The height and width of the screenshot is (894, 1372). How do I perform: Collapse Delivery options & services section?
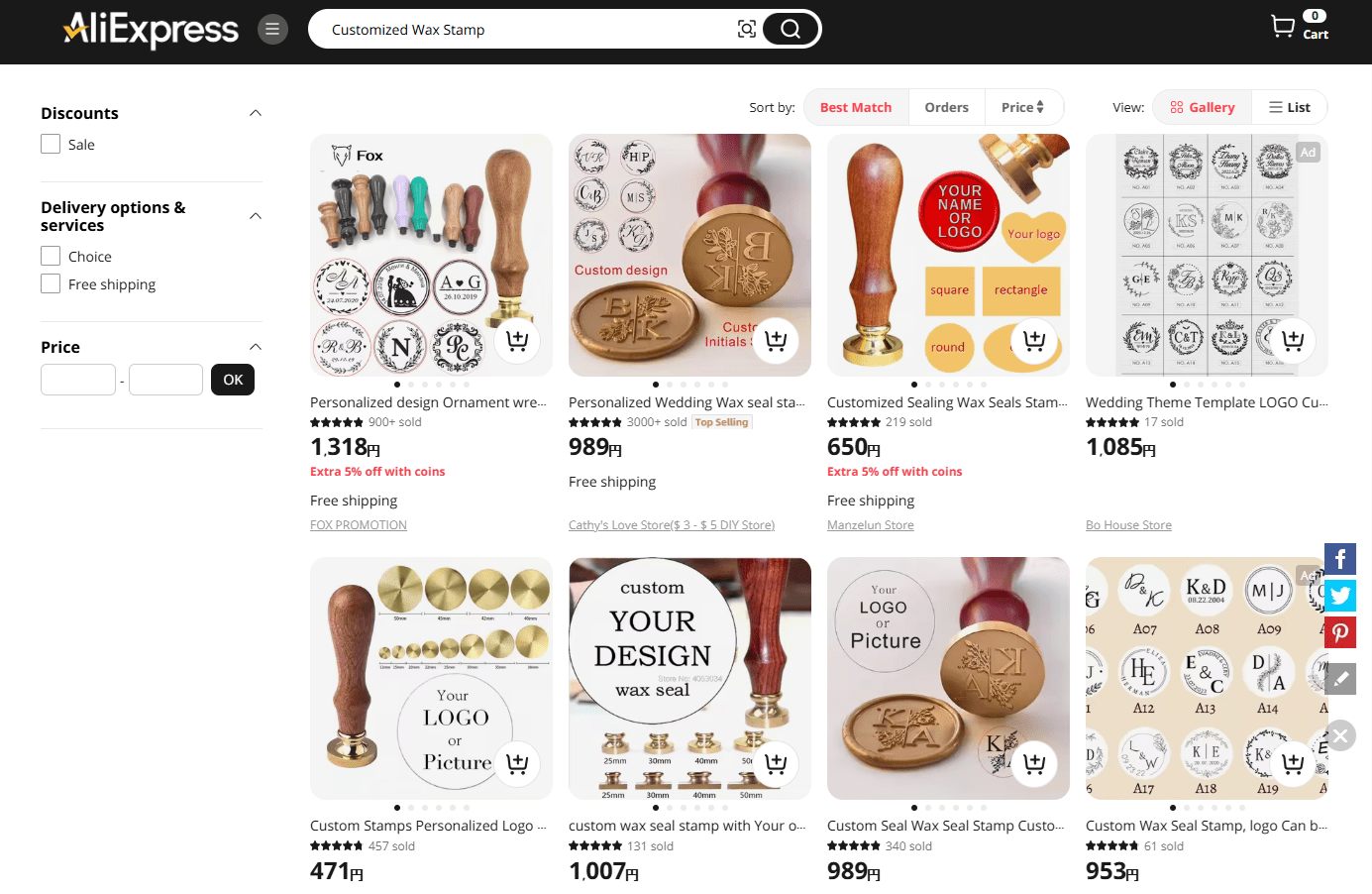pos(256,216)
